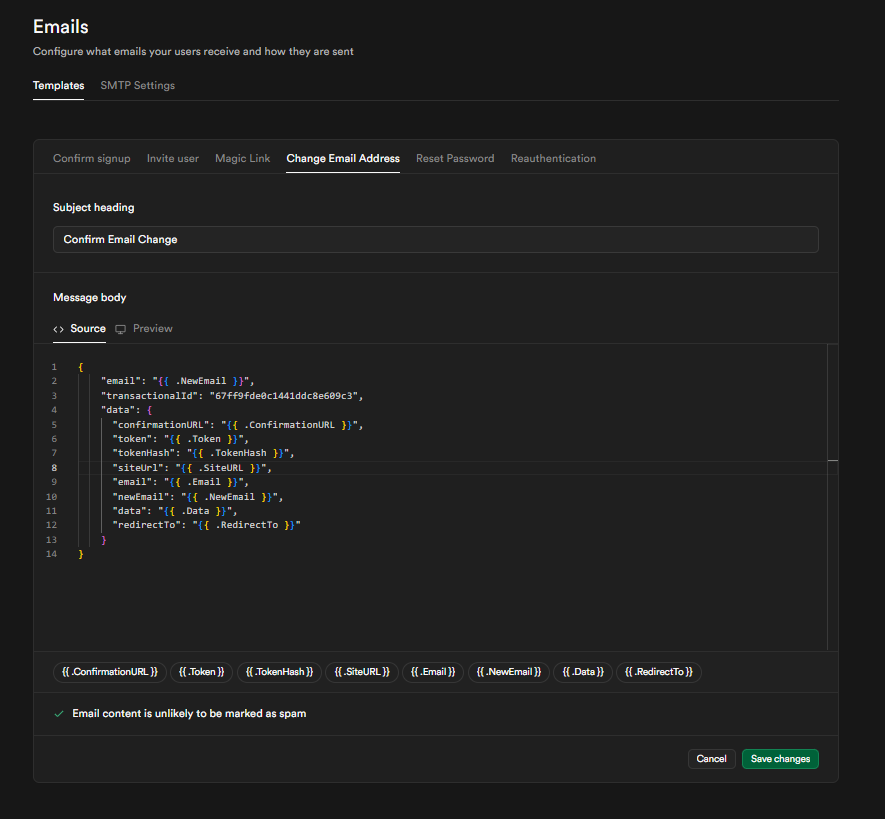
Task: Insert the {{ .TokenHash }} variable
Action: 279,672
